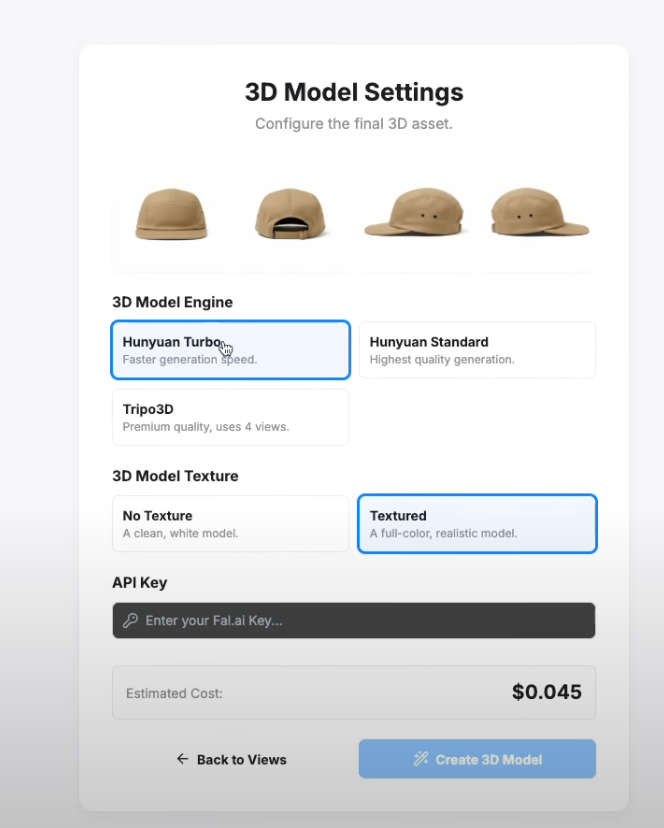Viewport: 664px width, 828px height.
Task: Select the front-view cap thumbnail
Action: tap(171, 213)
